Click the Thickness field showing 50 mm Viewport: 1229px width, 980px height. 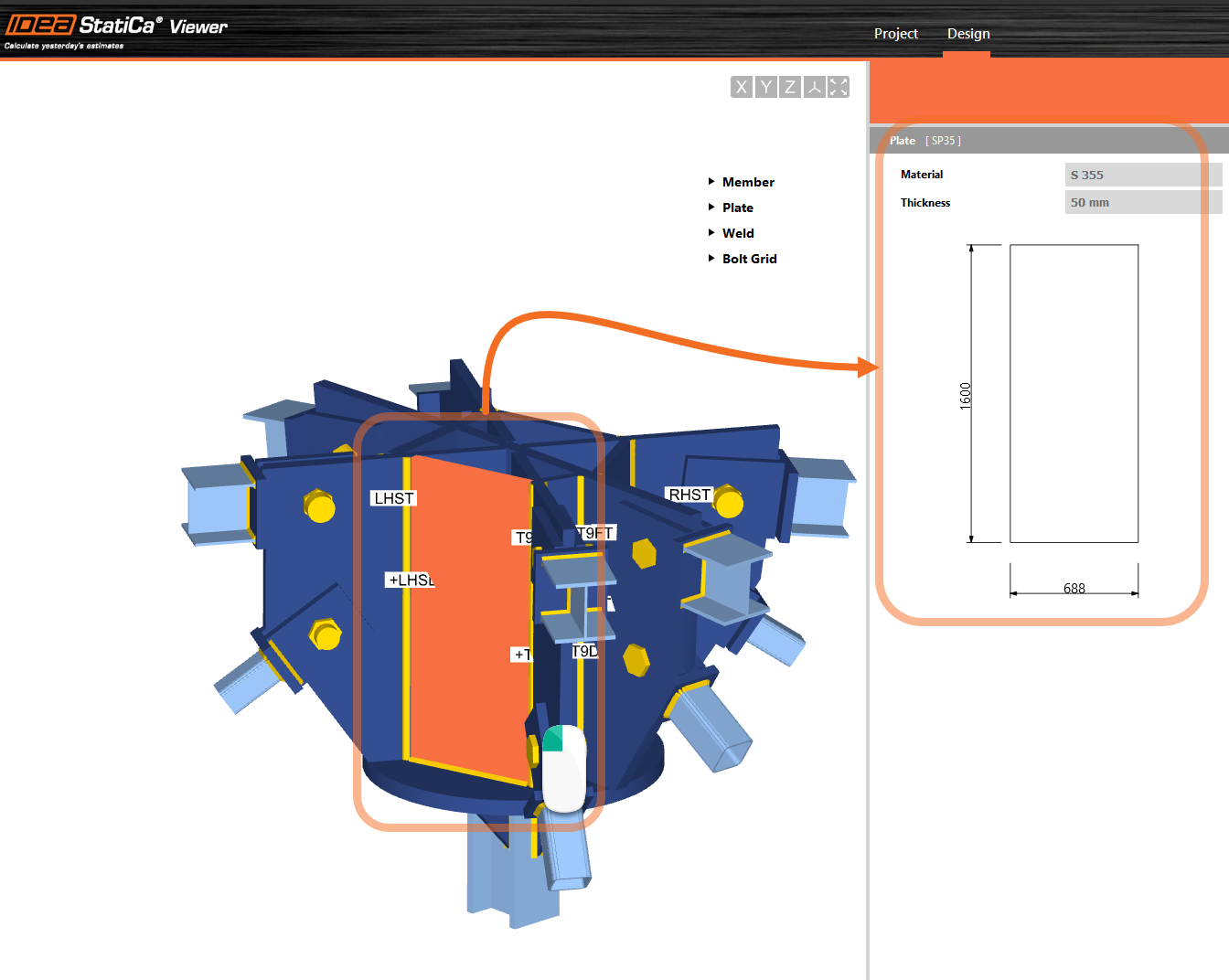[x=1143, y=202]
